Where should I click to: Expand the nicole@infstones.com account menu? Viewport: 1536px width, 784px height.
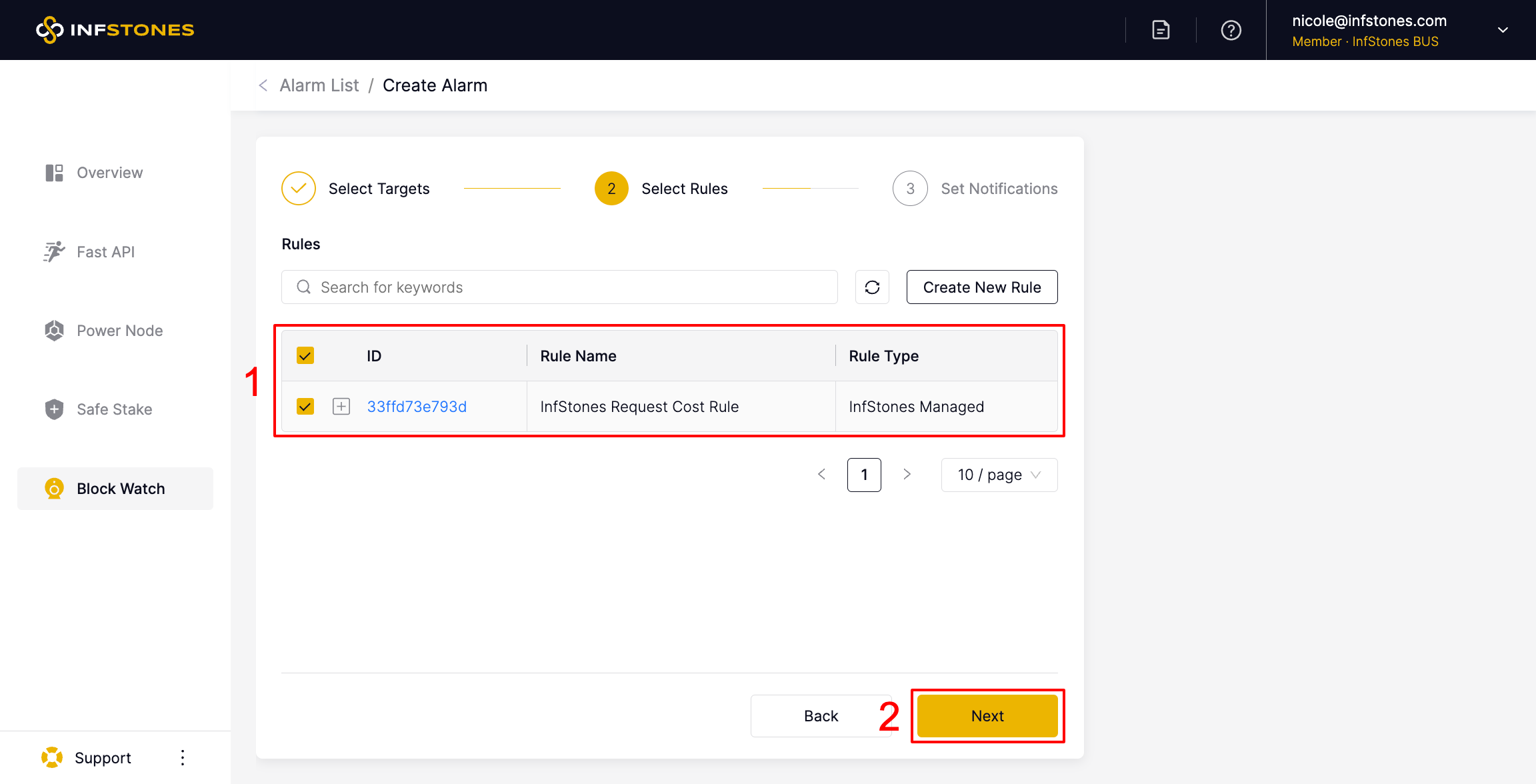pyautogui.click(x=1503, y=30)
